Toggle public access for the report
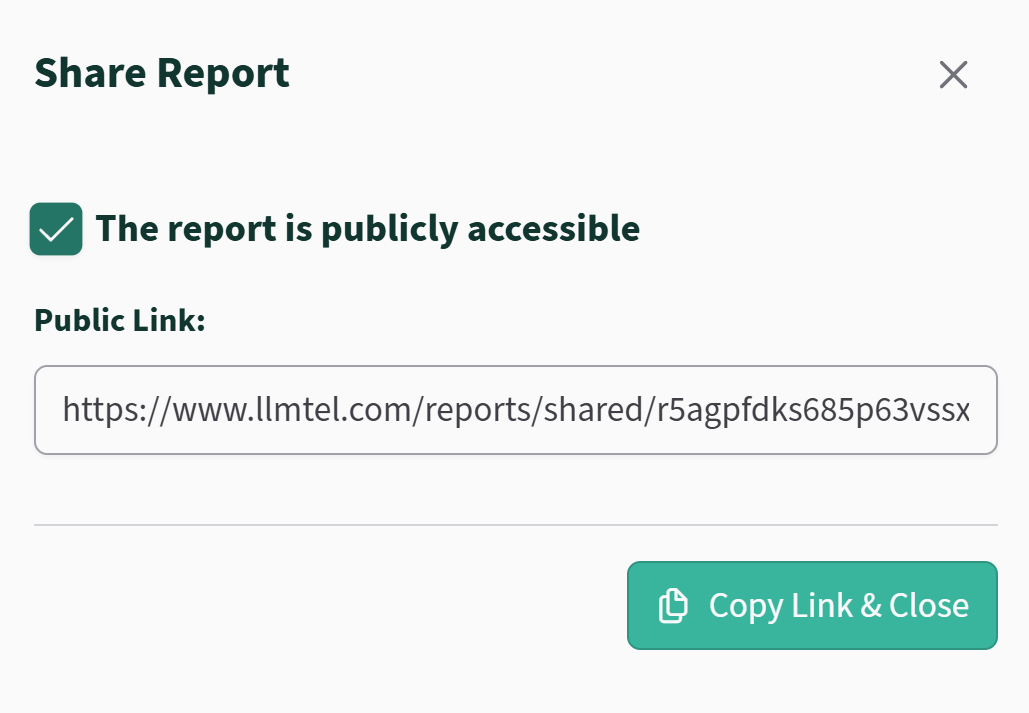The height and width of the screenshot is (713, 1029). click(56, 229)
